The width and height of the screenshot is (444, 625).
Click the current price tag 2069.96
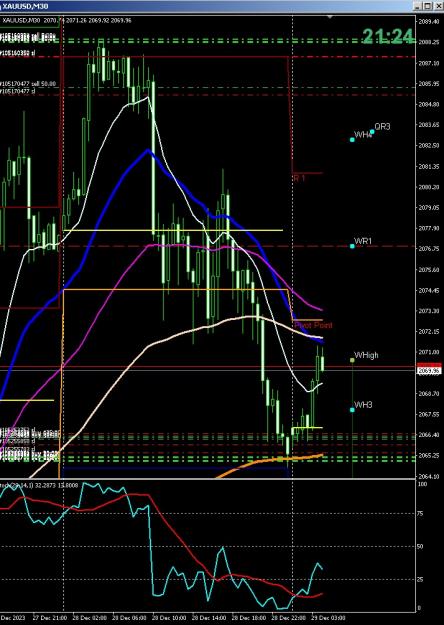[x=429, y=371]
